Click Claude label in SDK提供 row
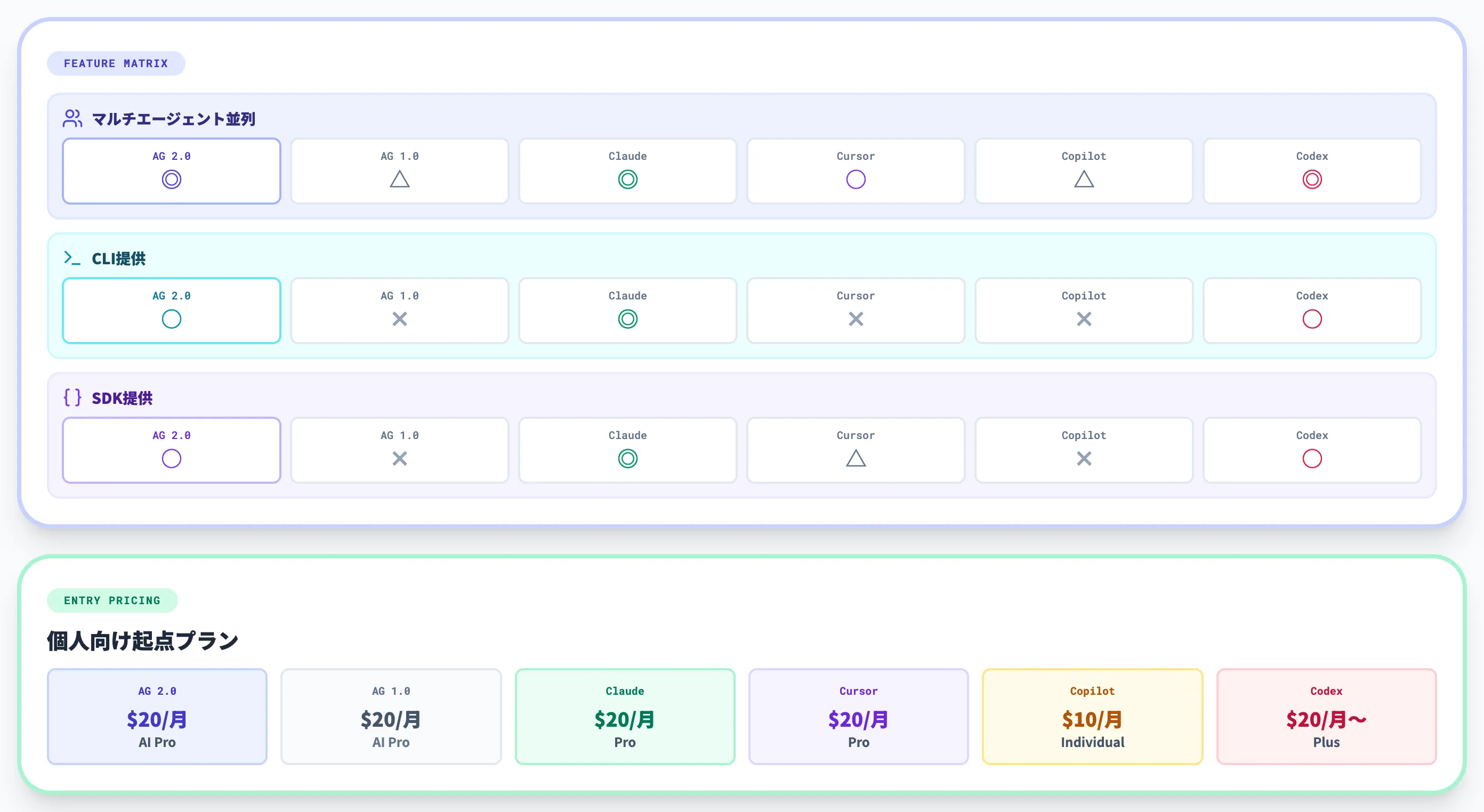1484x812 pixels. 628,435
